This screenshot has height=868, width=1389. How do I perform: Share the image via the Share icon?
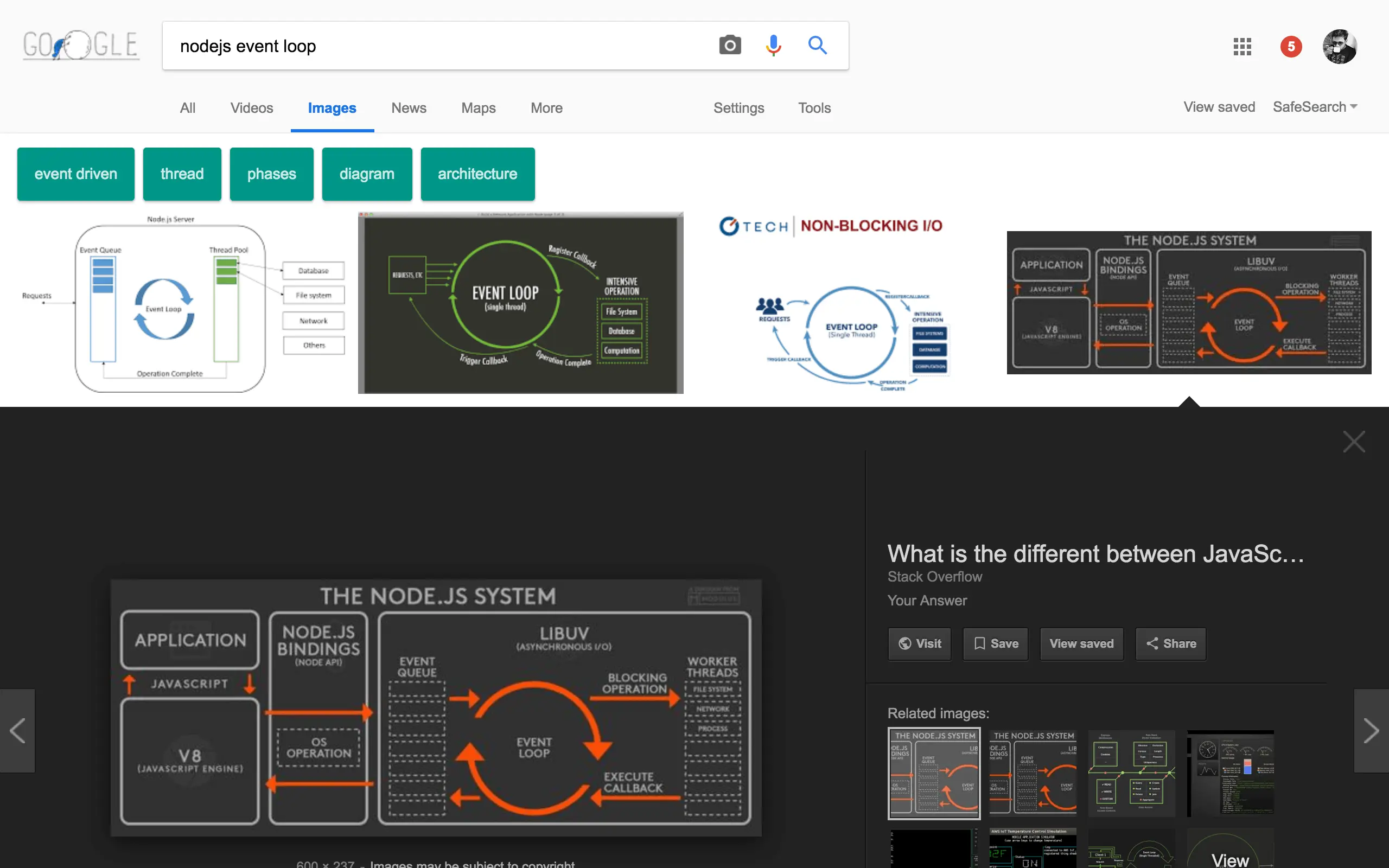(x=1170, y=643)
